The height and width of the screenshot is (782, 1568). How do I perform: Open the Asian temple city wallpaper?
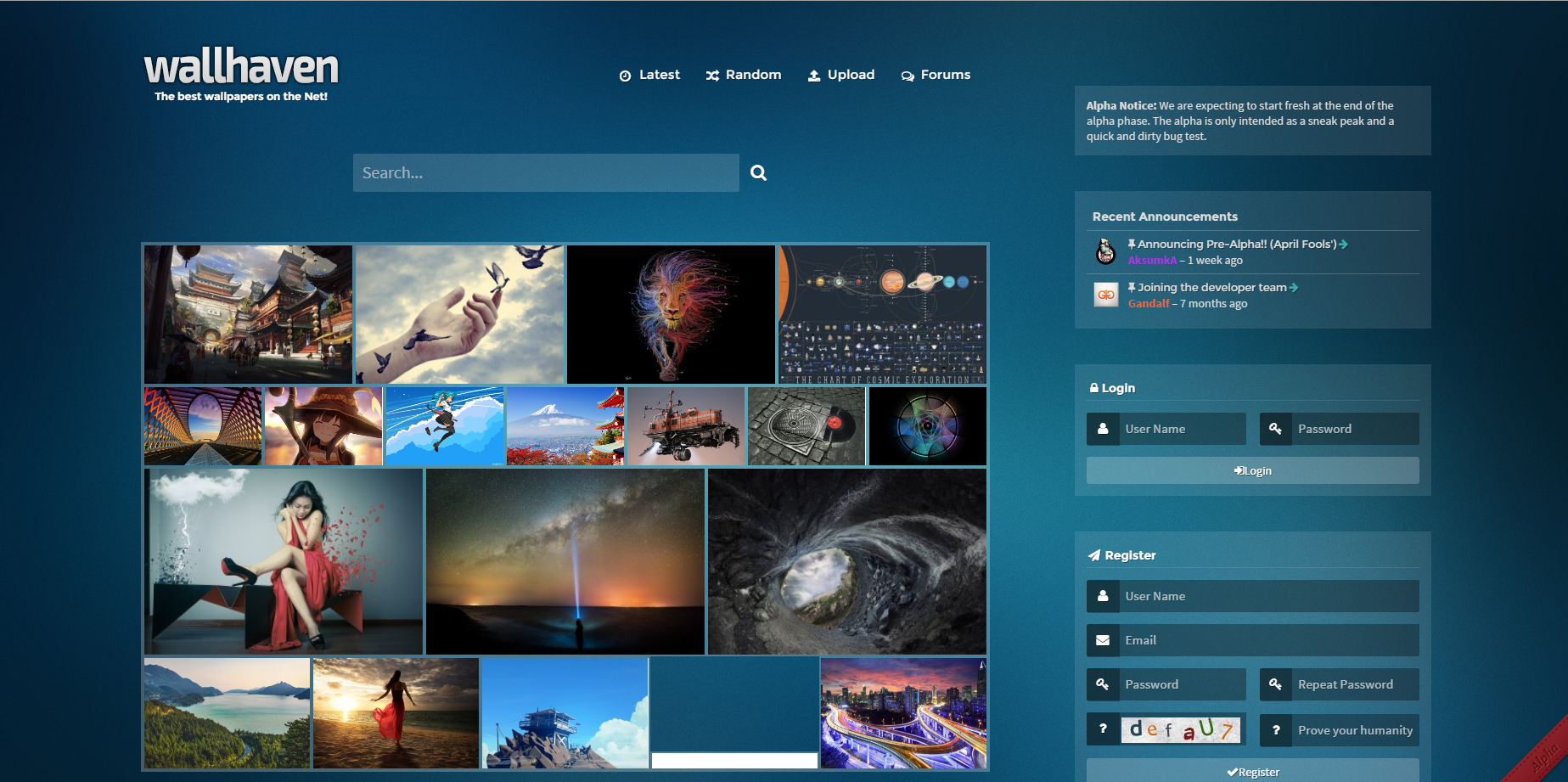tap(248, 314)
